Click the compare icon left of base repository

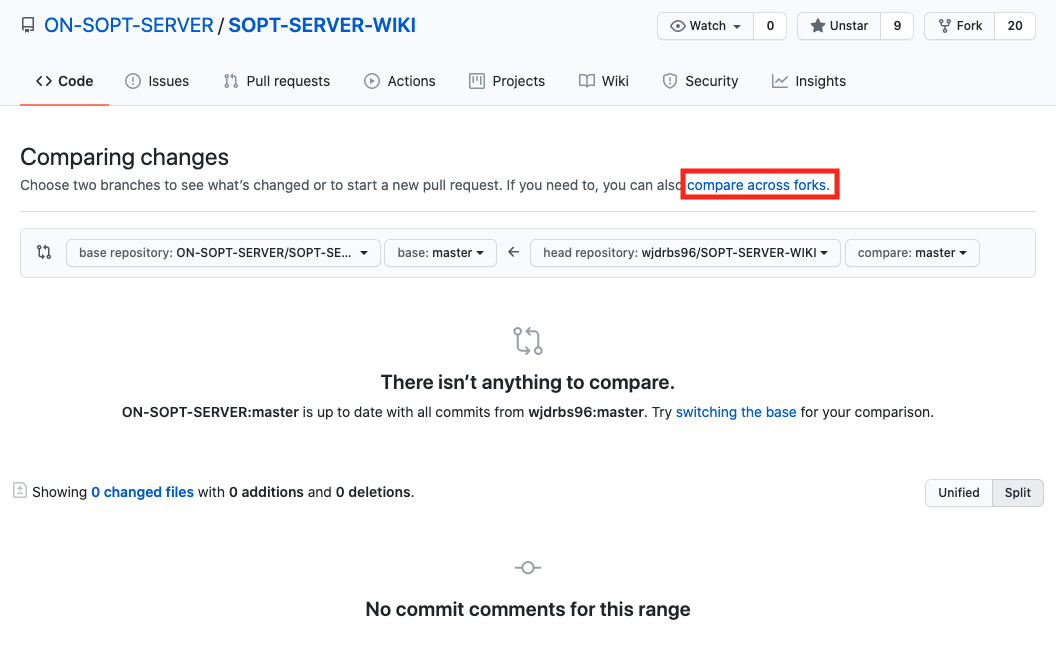[44, 253]
